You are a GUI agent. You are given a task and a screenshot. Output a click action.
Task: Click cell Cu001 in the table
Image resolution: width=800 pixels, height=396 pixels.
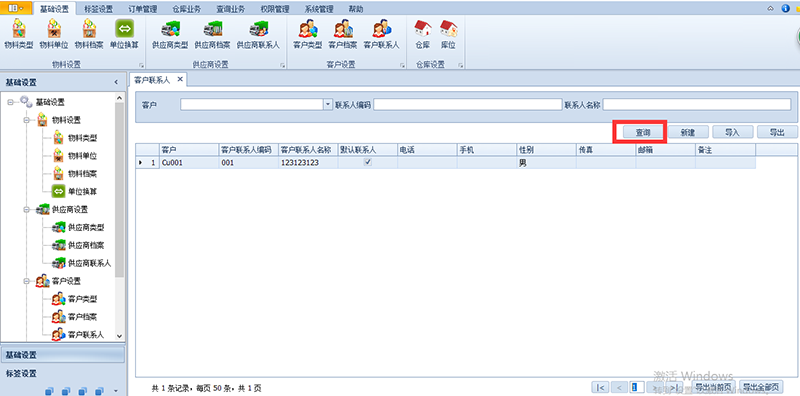pos(189,163)
